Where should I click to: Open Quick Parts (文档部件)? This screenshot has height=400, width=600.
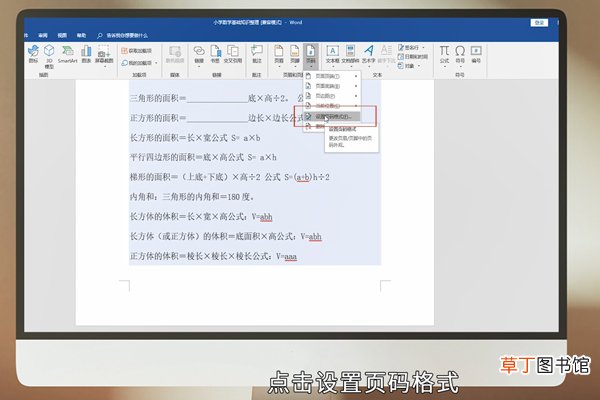(x=350, y=56)
